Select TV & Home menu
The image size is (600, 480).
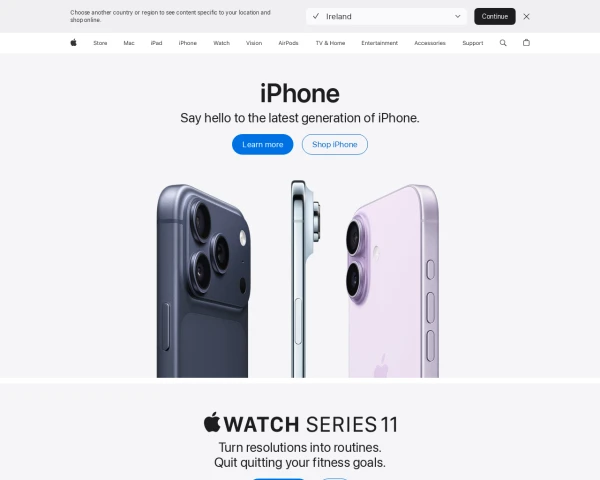coord(330,43)
